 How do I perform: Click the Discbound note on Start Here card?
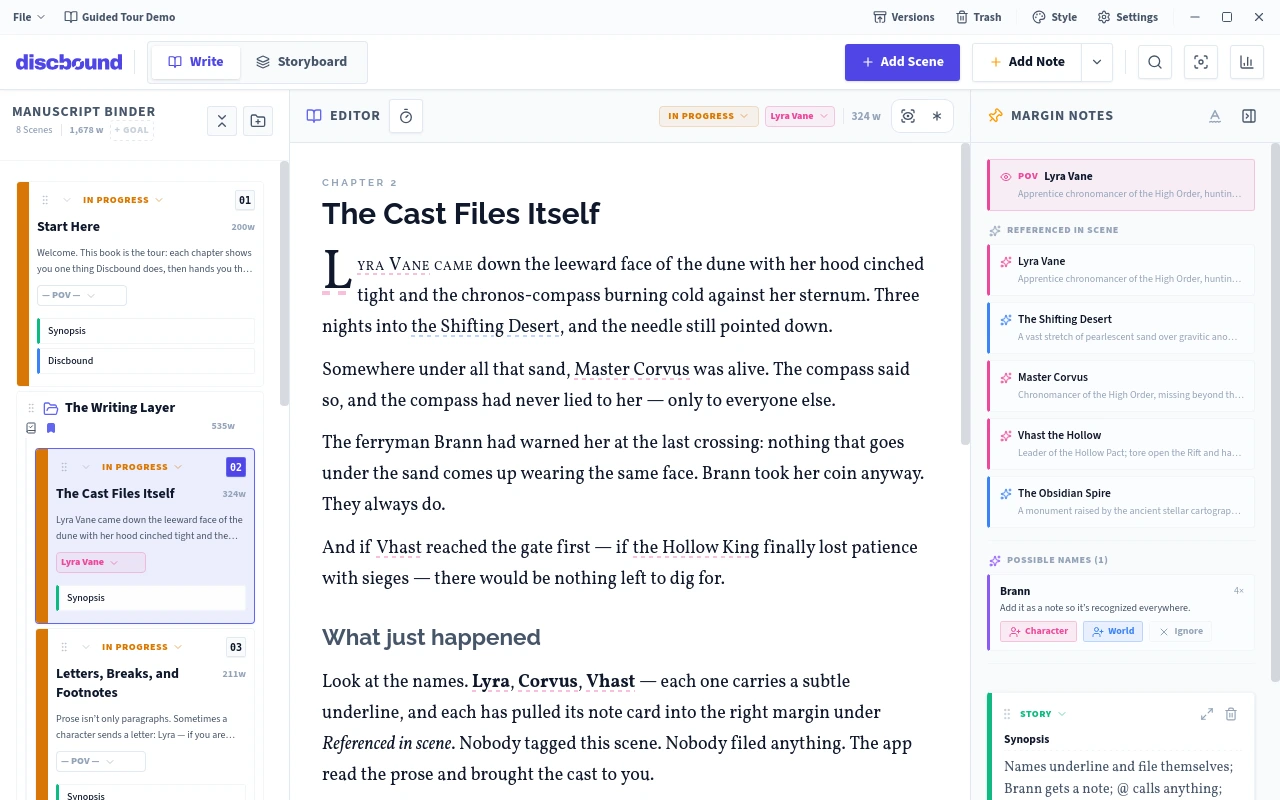pos(146,361)
